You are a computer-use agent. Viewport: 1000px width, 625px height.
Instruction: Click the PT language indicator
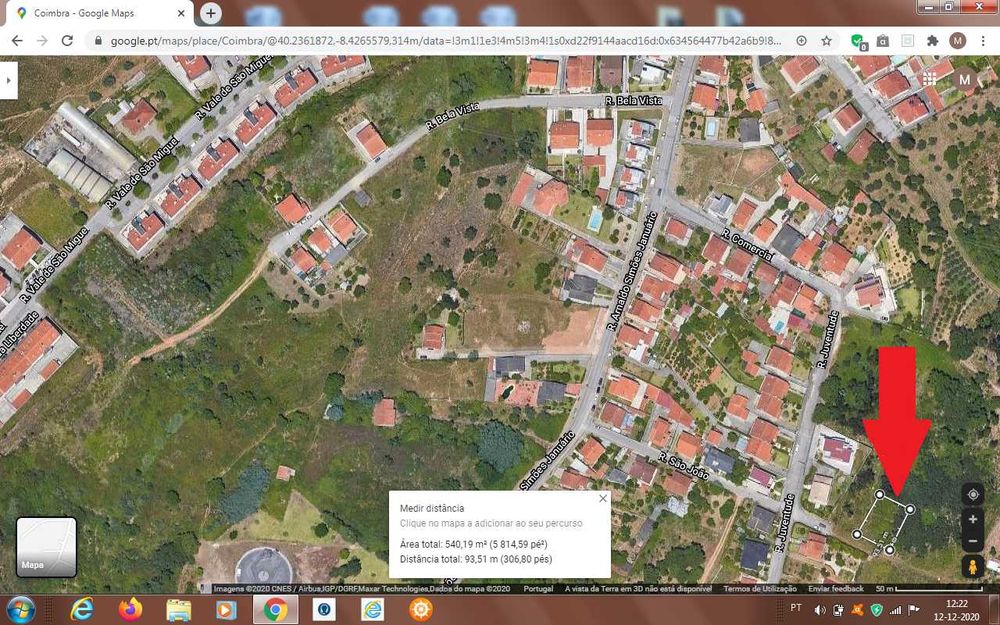pos(796,608)
